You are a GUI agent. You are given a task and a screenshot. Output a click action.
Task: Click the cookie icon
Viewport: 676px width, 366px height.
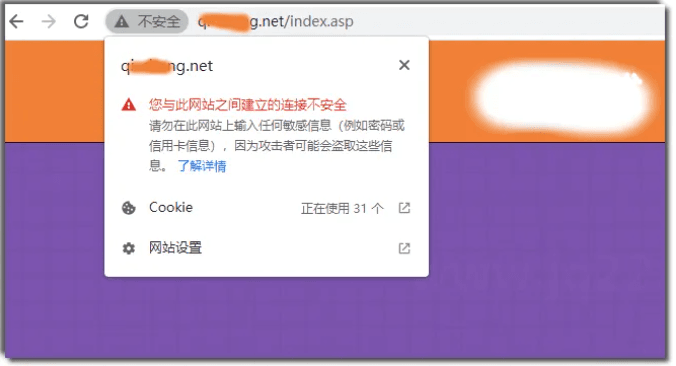point(128,208)
